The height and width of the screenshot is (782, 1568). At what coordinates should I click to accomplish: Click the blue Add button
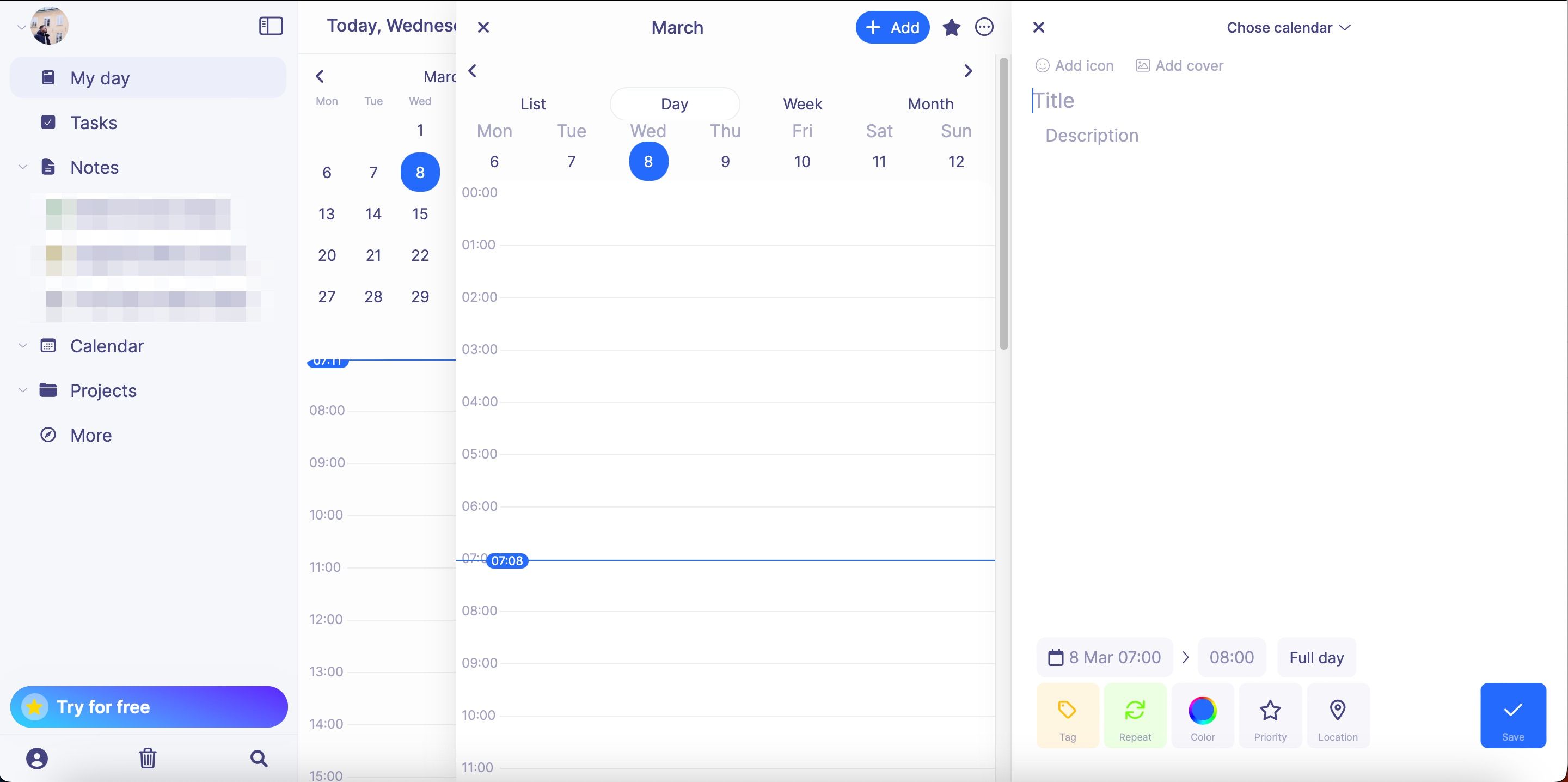point(892,27)
